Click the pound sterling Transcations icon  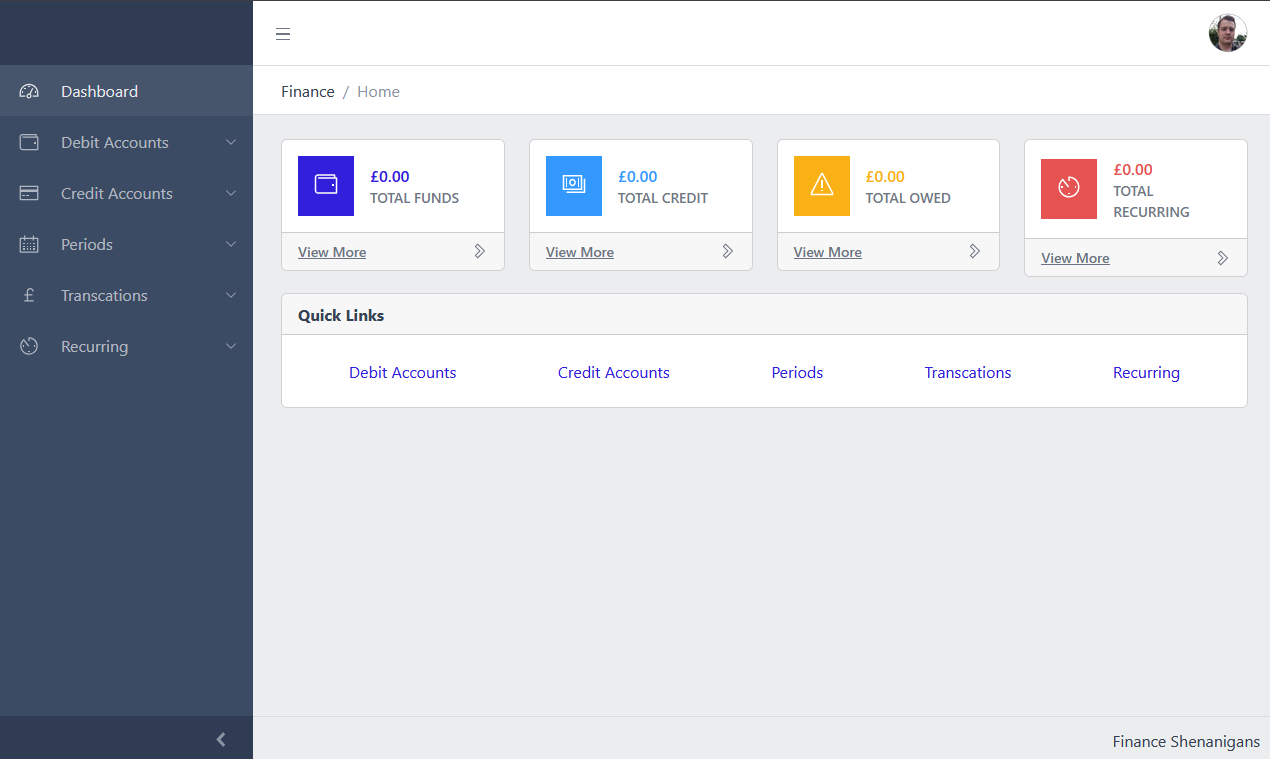[x=28, y=295]
